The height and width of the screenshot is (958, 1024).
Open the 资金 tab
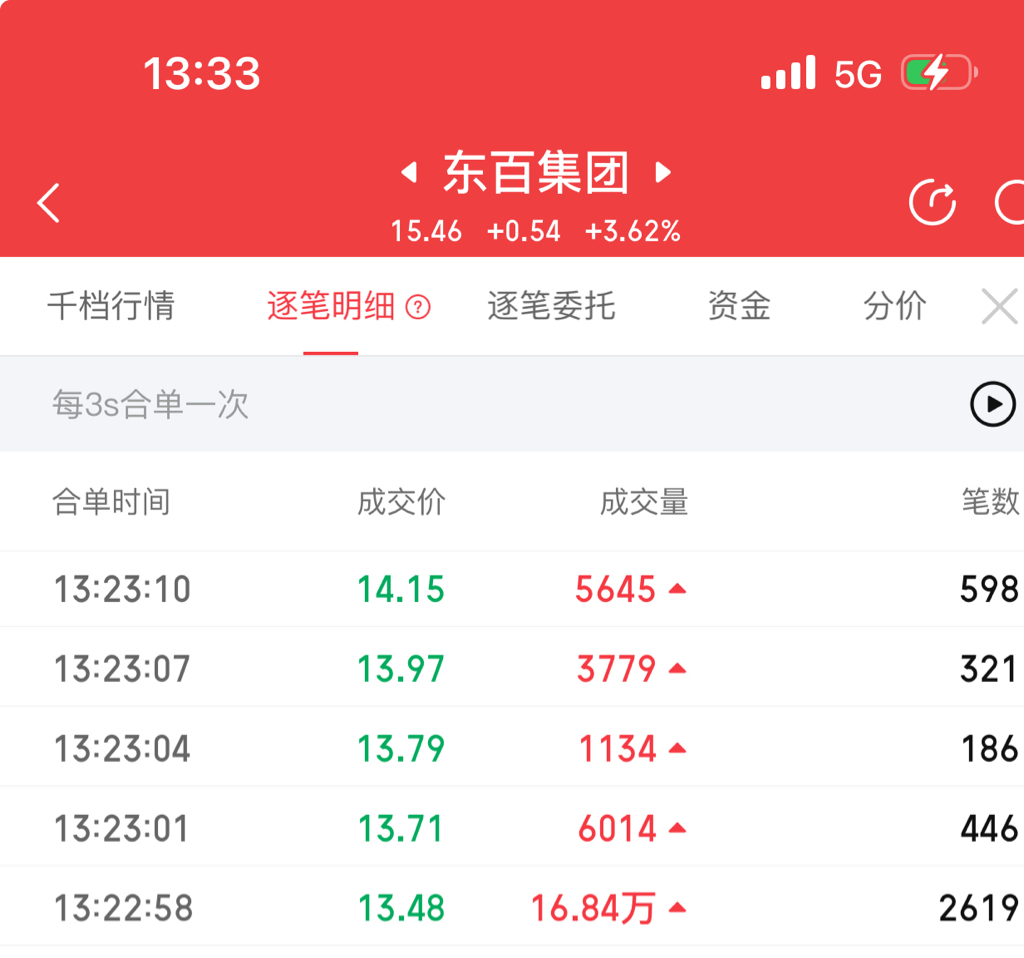pyautogui.click(x=739, y=306)
